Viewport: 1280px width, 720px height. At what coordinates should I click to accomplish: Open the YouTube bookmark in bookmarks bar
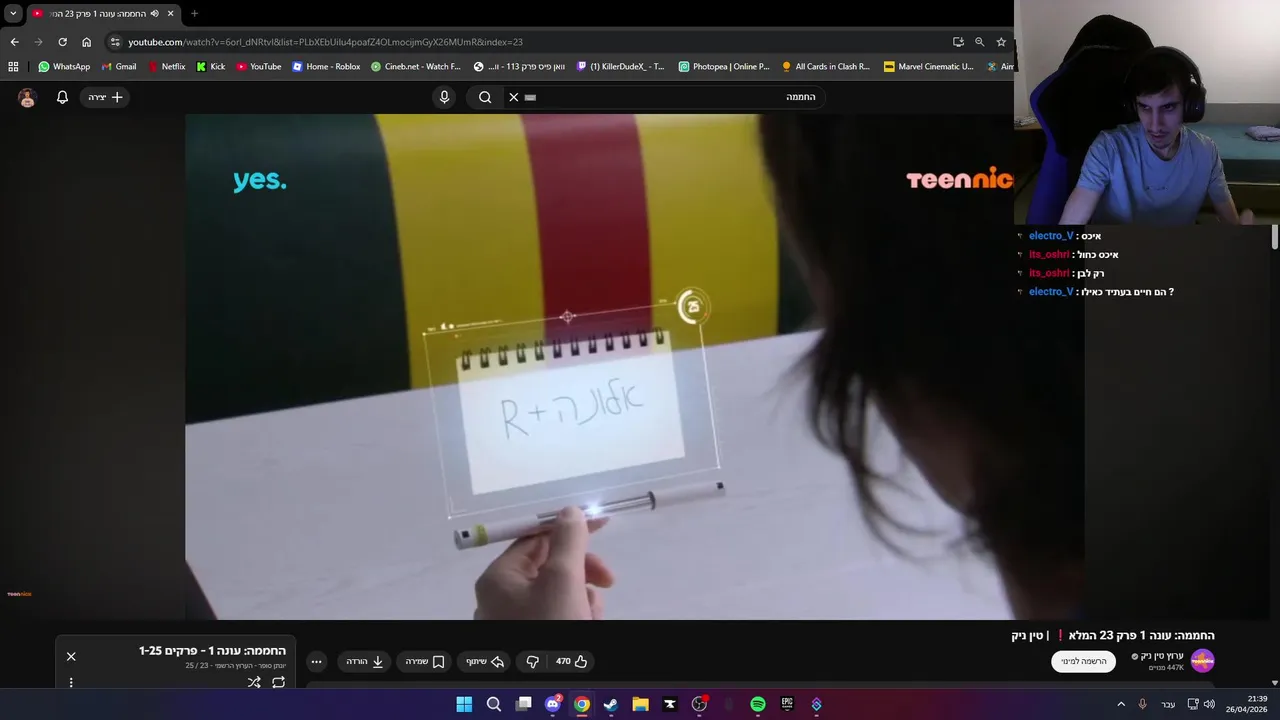pyautogui.click(x=259, y=67)
